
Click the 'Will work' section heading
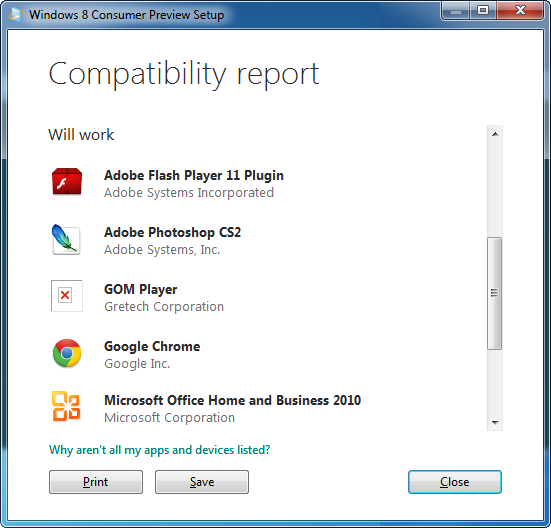pyautogui.click(x=81, y=135)
